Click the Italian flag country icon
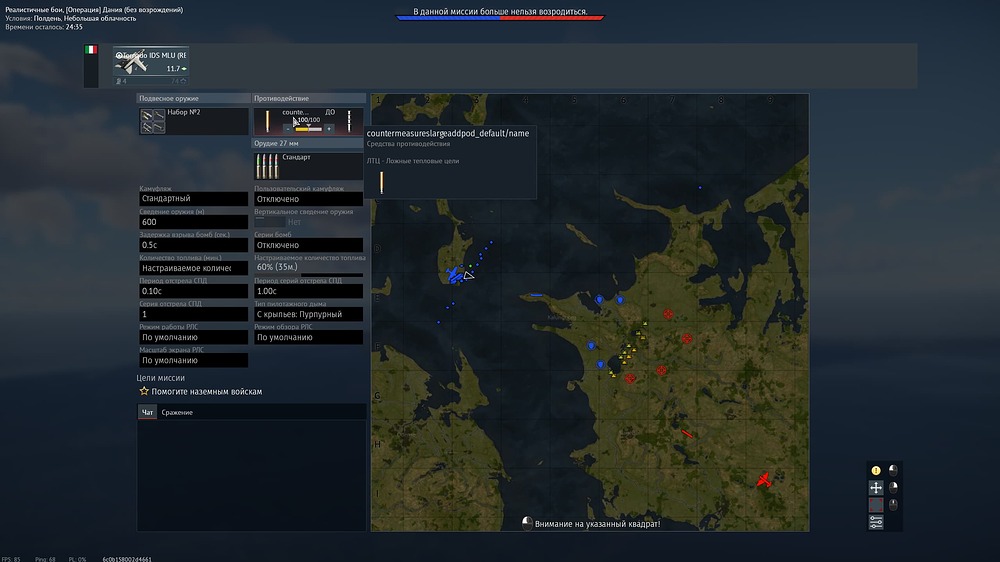The height and width of the screenshot is (562, 1000). tap(91, 50)
